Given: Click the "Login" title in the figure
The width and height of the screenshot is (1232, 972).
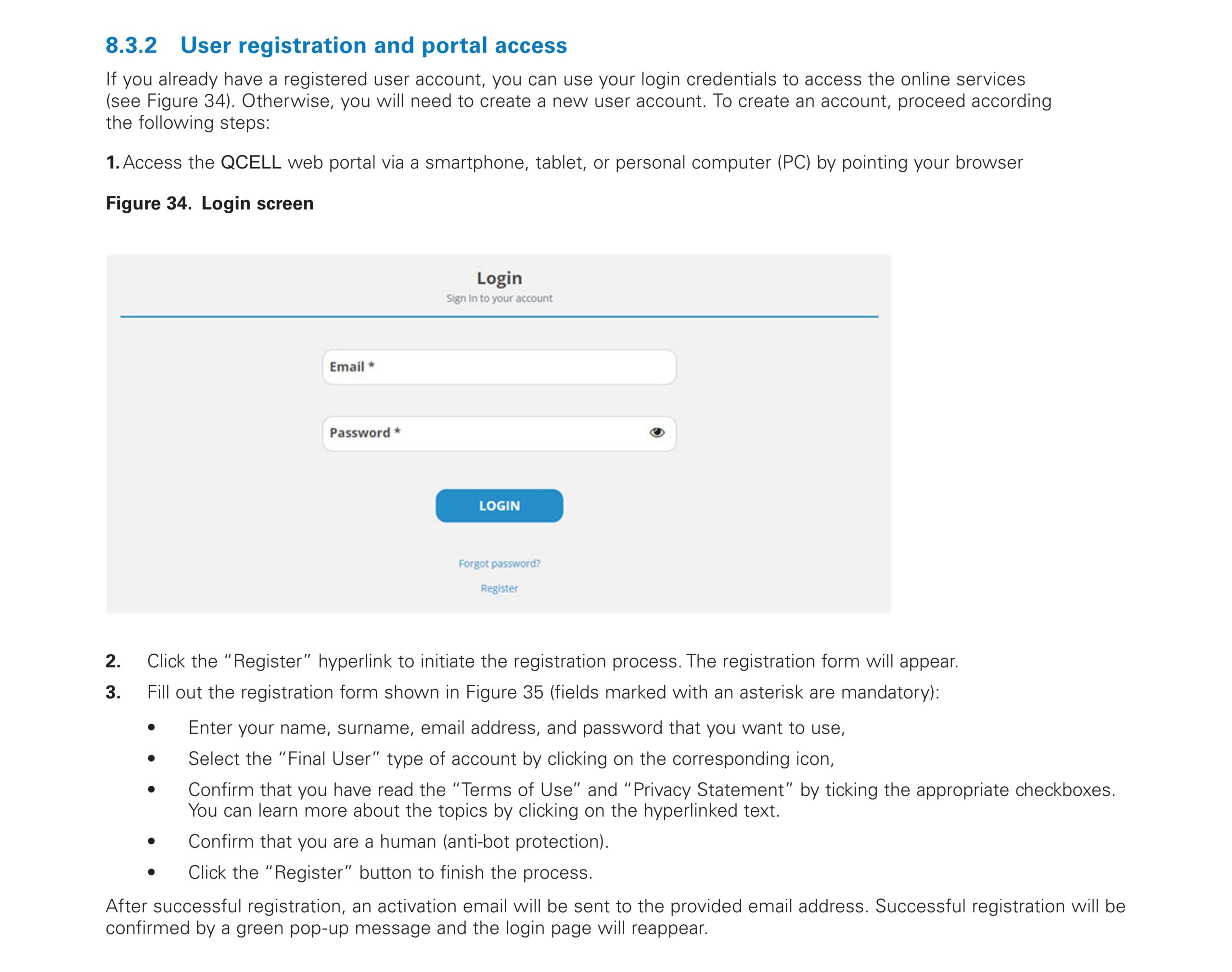Looking at the screenshot, I should click(x=499, y=278).
